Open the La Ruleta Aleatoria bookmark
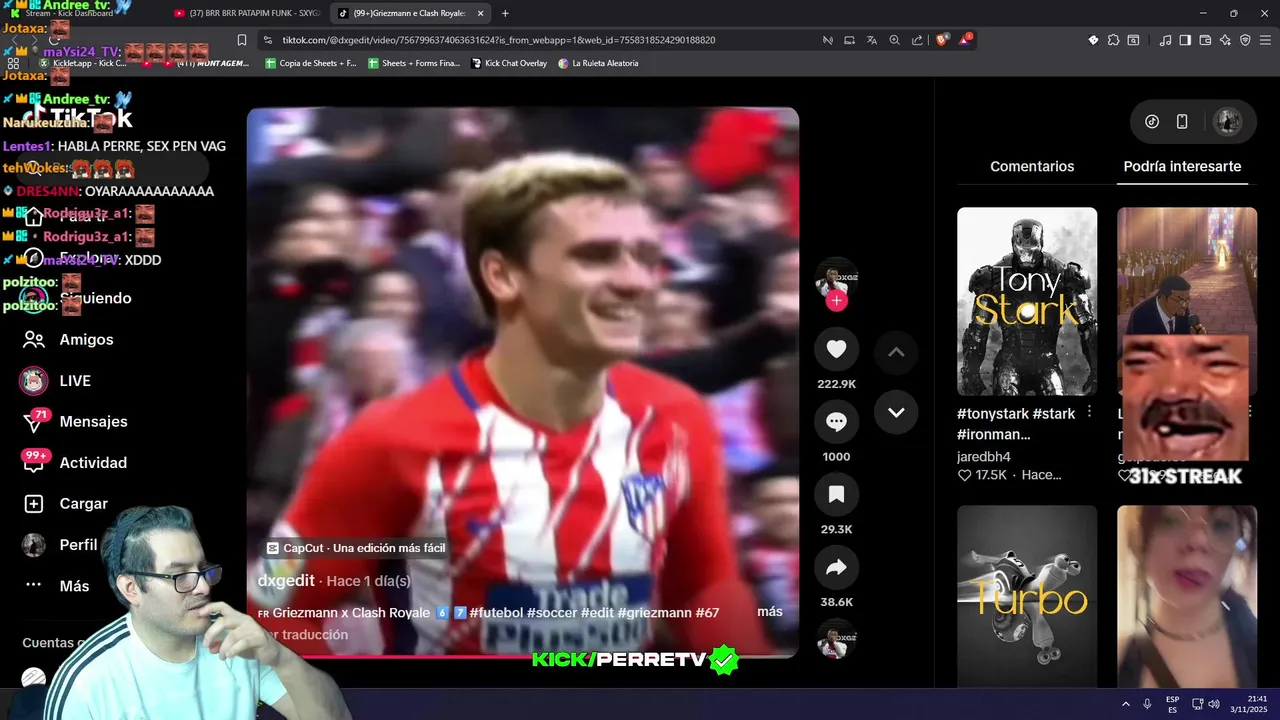The width and height of the screenshot is (1280, 720). (598, 63)
